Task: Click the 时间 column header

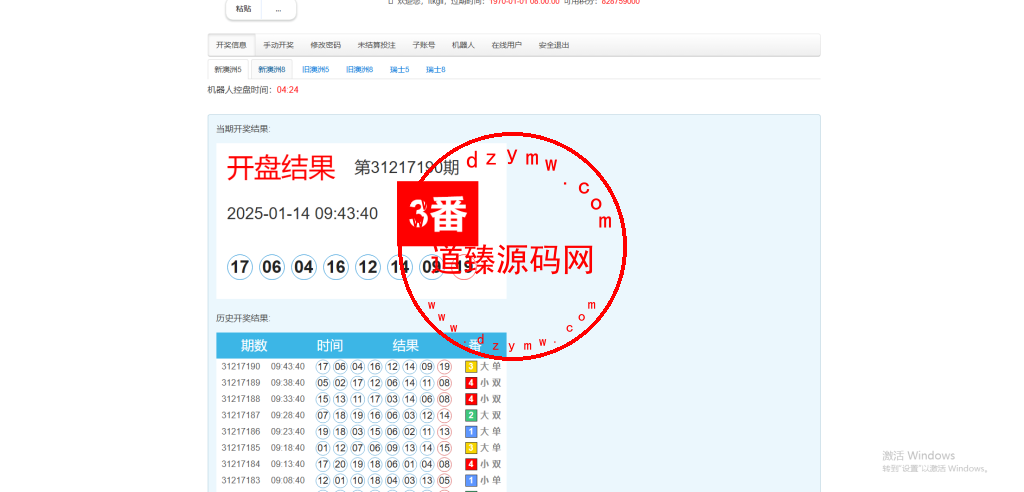Action: pos(330,346)
